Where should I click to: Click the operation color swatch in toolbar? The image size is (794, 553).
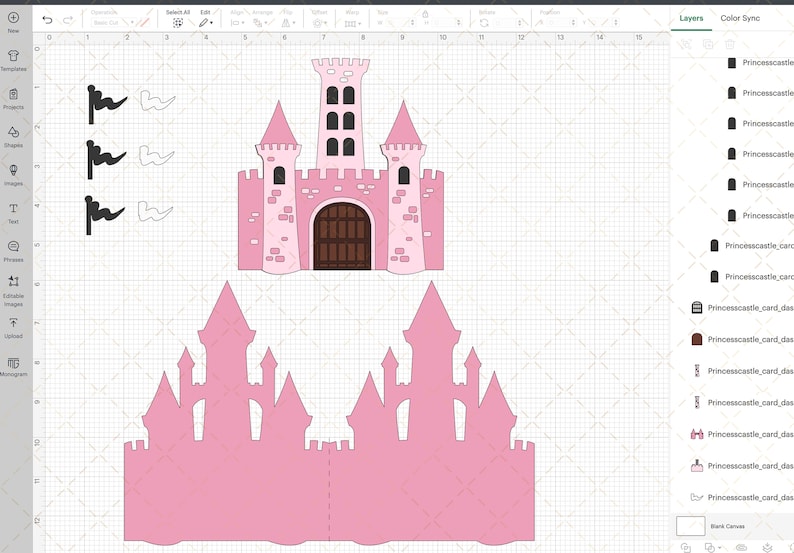tap(144, 23)
